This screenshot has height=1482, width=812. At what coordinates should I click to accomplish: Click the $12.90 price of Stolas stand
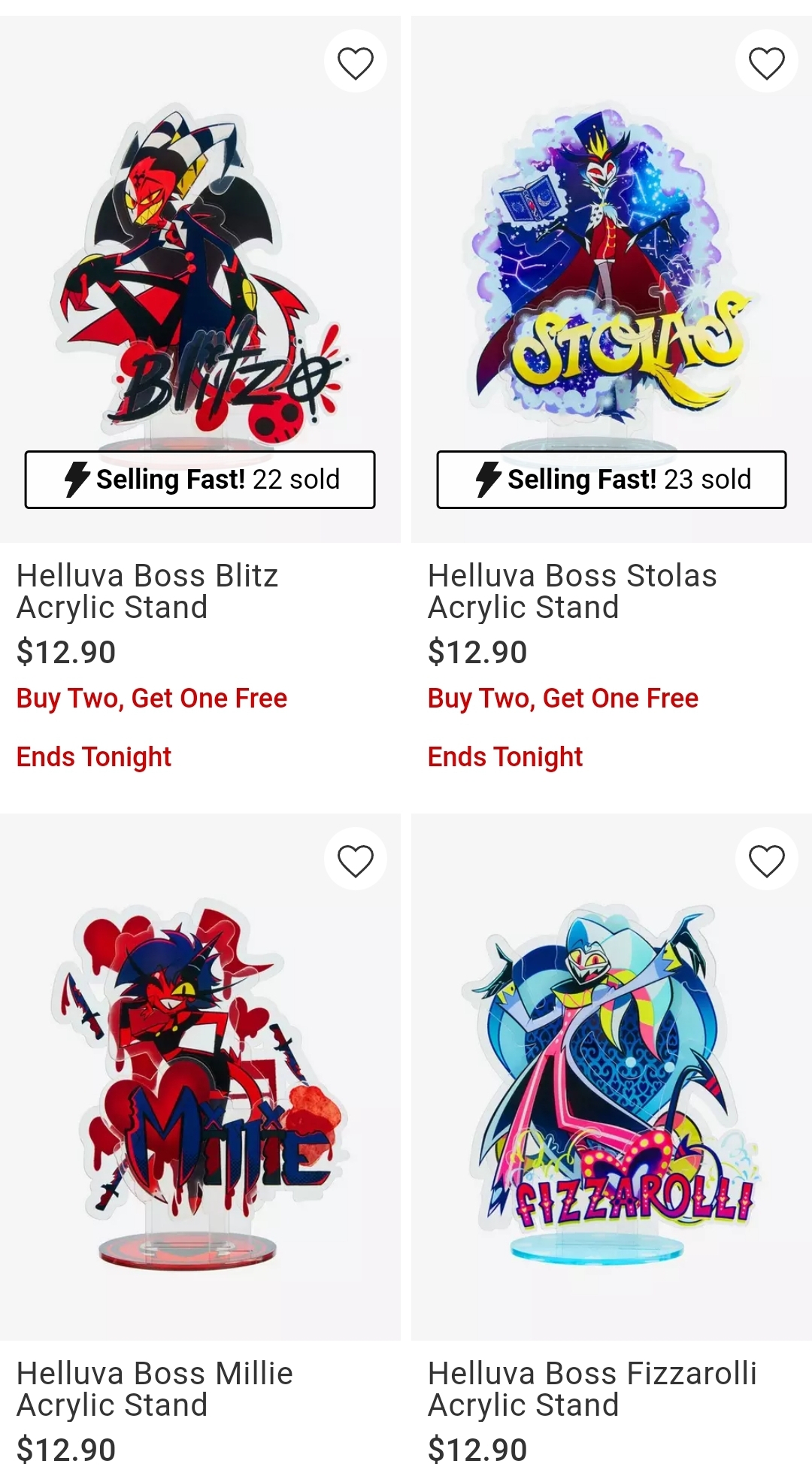click(477, 652)
